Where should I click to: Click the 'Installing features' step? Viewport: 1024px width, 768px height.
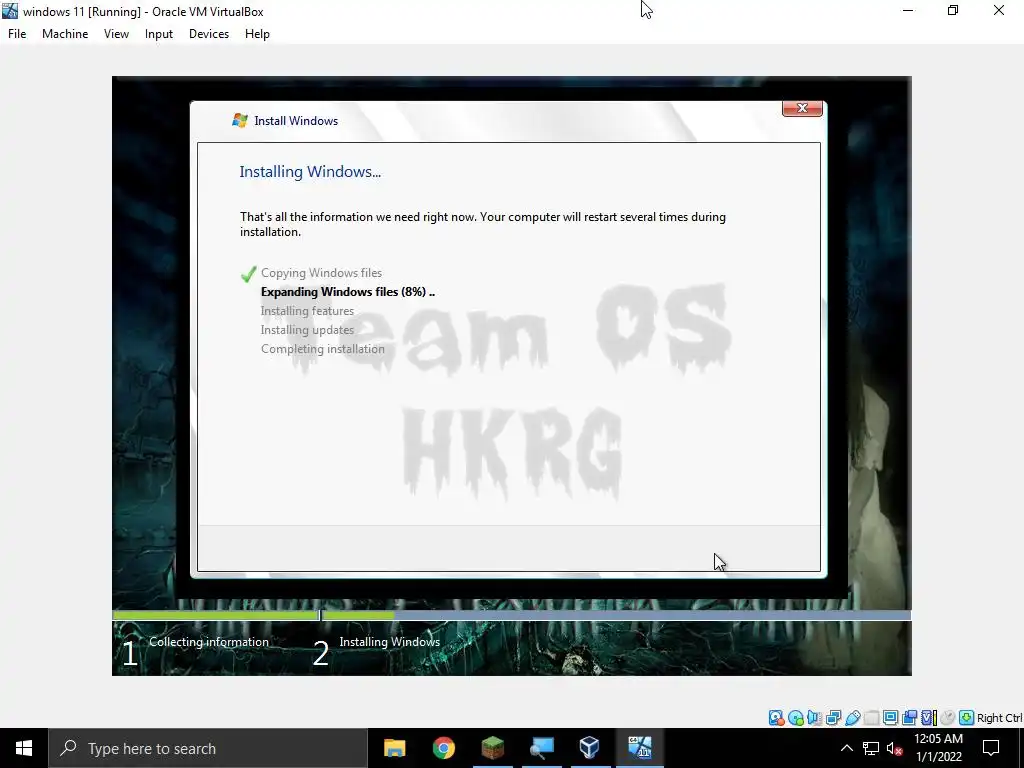(x=307, y=311)
